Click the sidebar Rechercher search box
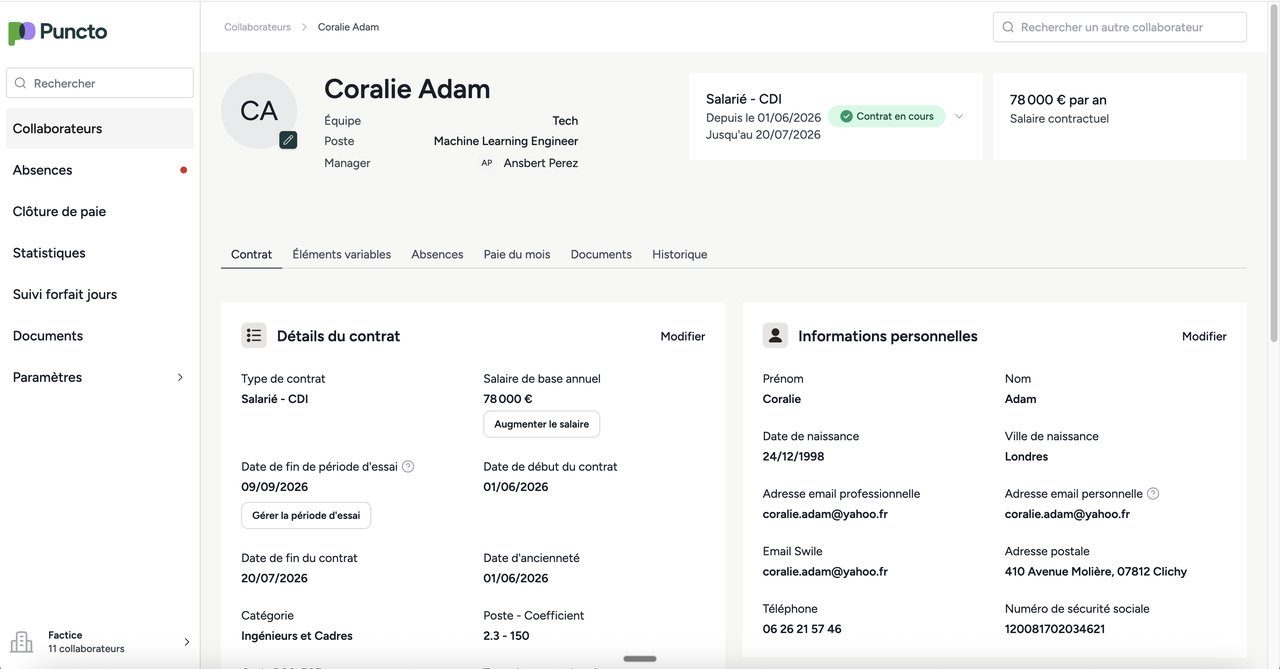1280x669 pixels. [x=100, y=83]
